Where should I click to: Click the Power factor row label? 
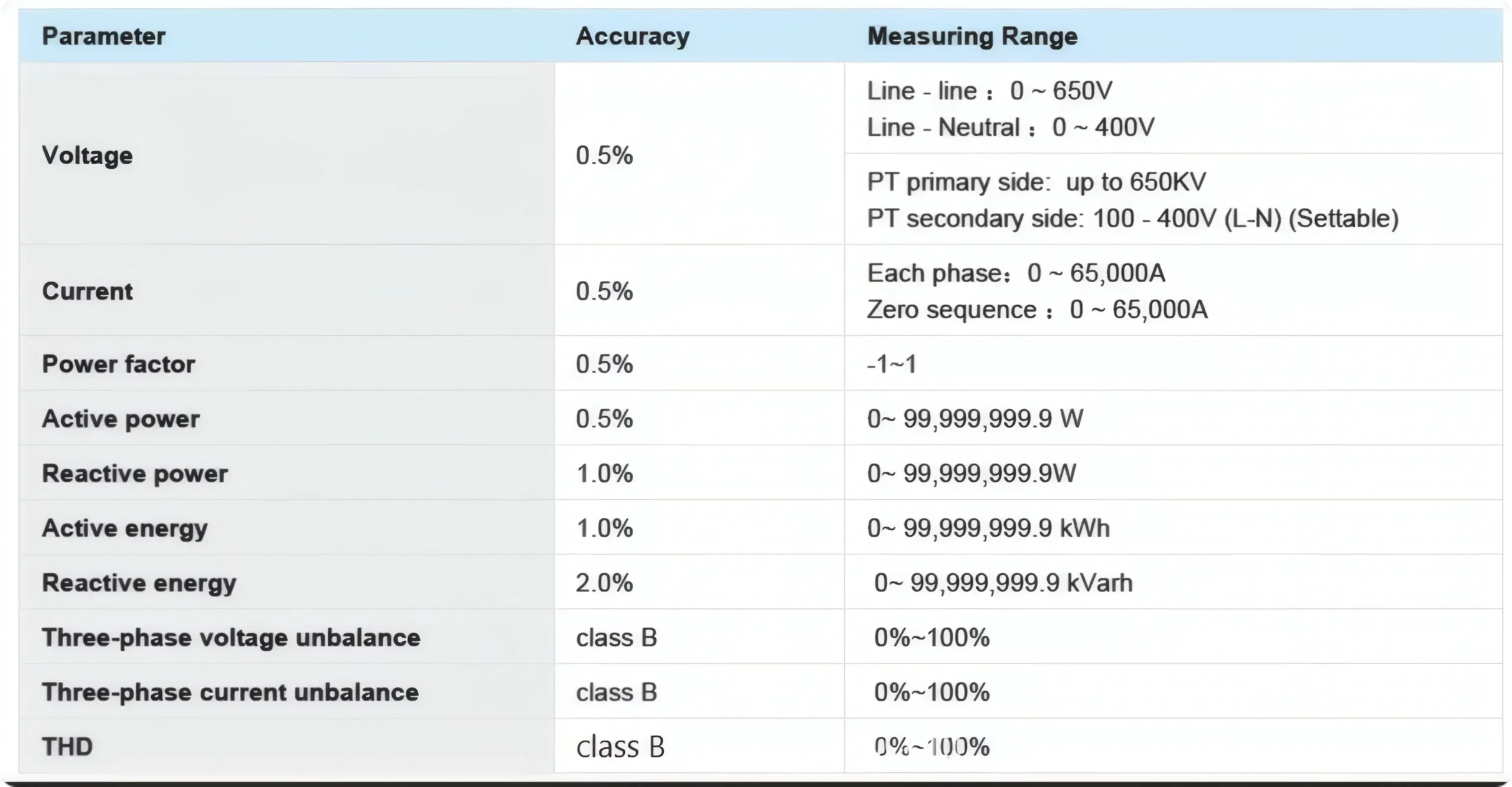coord(118,364)
